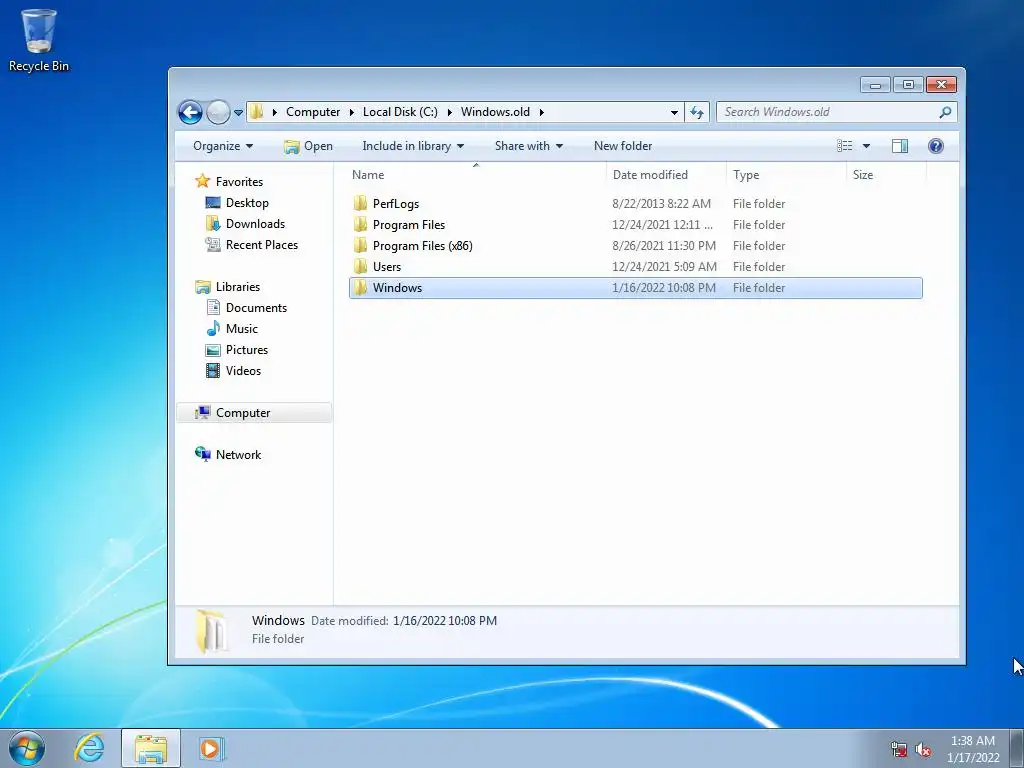Viewport: 1024px width, 768px height.
Task: Click the blue Help icon
Action: (935, 146)
